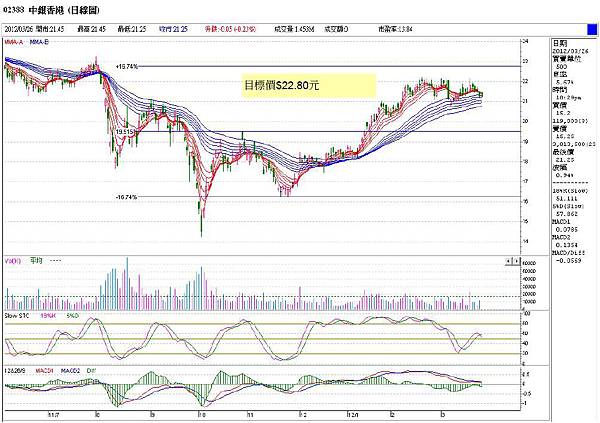
Task: Click the 12&26/9 MACD panel label
Action: (15, 371)
